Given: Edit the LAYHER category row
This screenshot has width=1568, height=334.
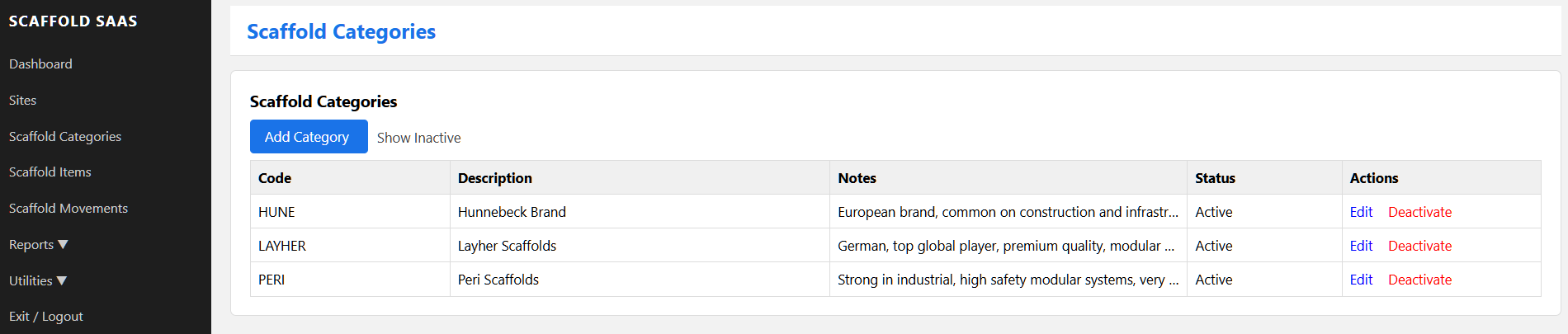Looking at the screenshot, I should [x=1361, y=246].
